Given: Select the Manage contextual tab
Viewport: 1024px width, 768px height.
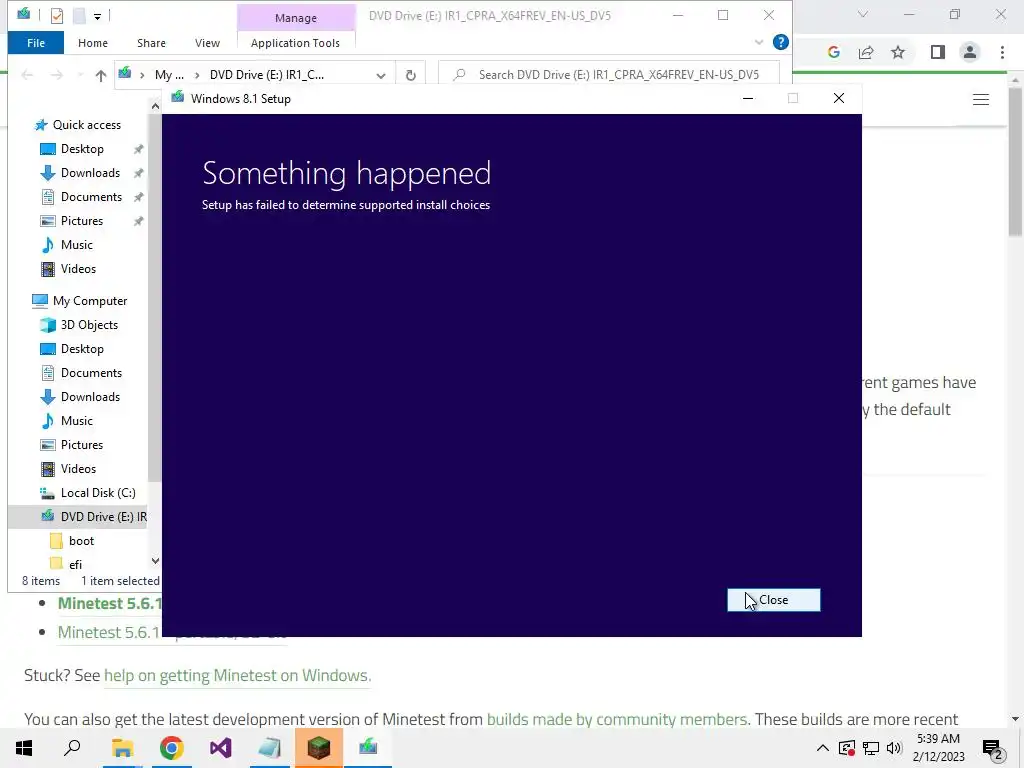Looking at the screenshot, I should coord(296,18).
